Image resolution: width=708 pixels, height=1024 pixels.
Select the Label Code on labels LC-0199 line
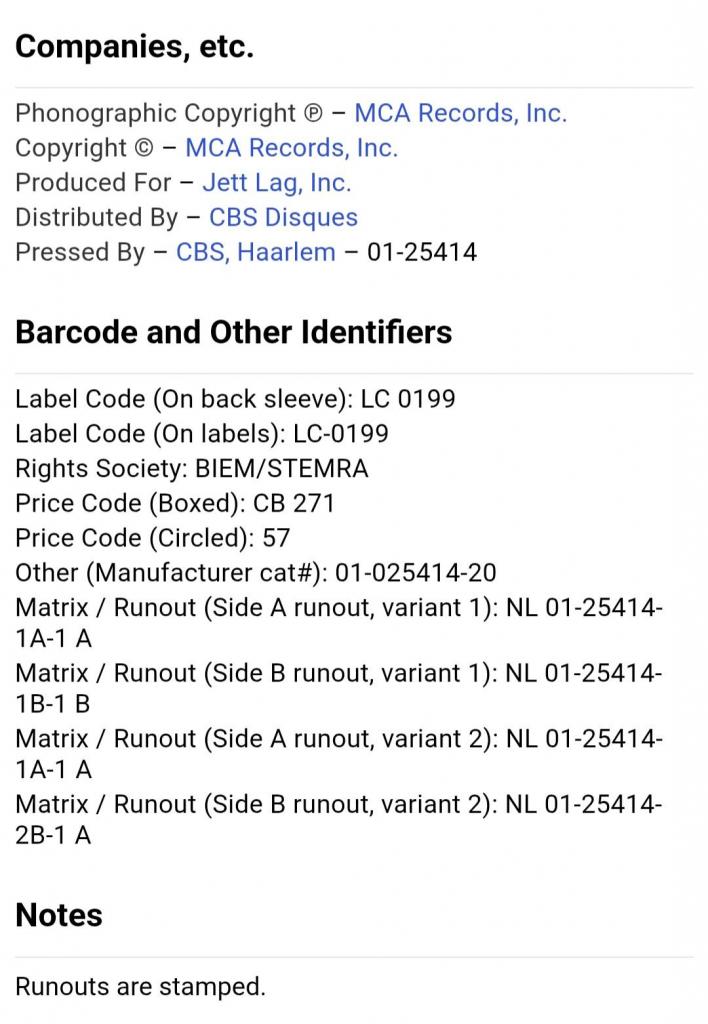[x=202, y=434]
